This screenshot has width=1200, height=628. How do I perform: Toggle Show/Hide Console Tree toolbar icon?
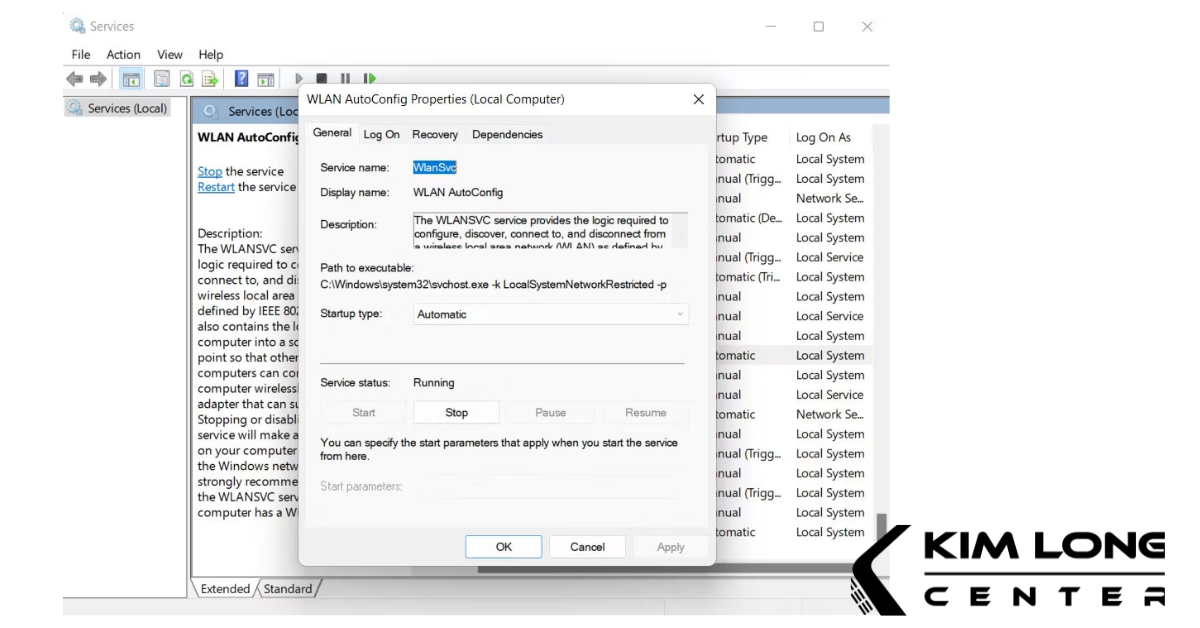coord(131,79)
